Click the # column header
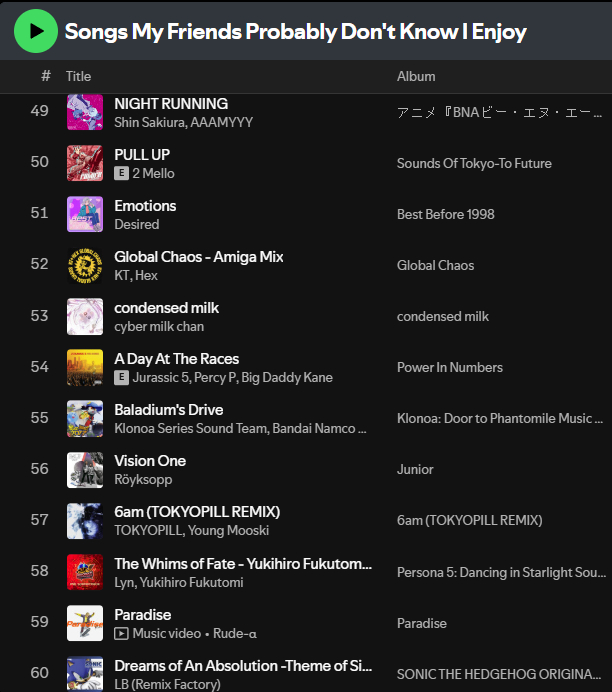612x692 pixels. coord(46,77)
